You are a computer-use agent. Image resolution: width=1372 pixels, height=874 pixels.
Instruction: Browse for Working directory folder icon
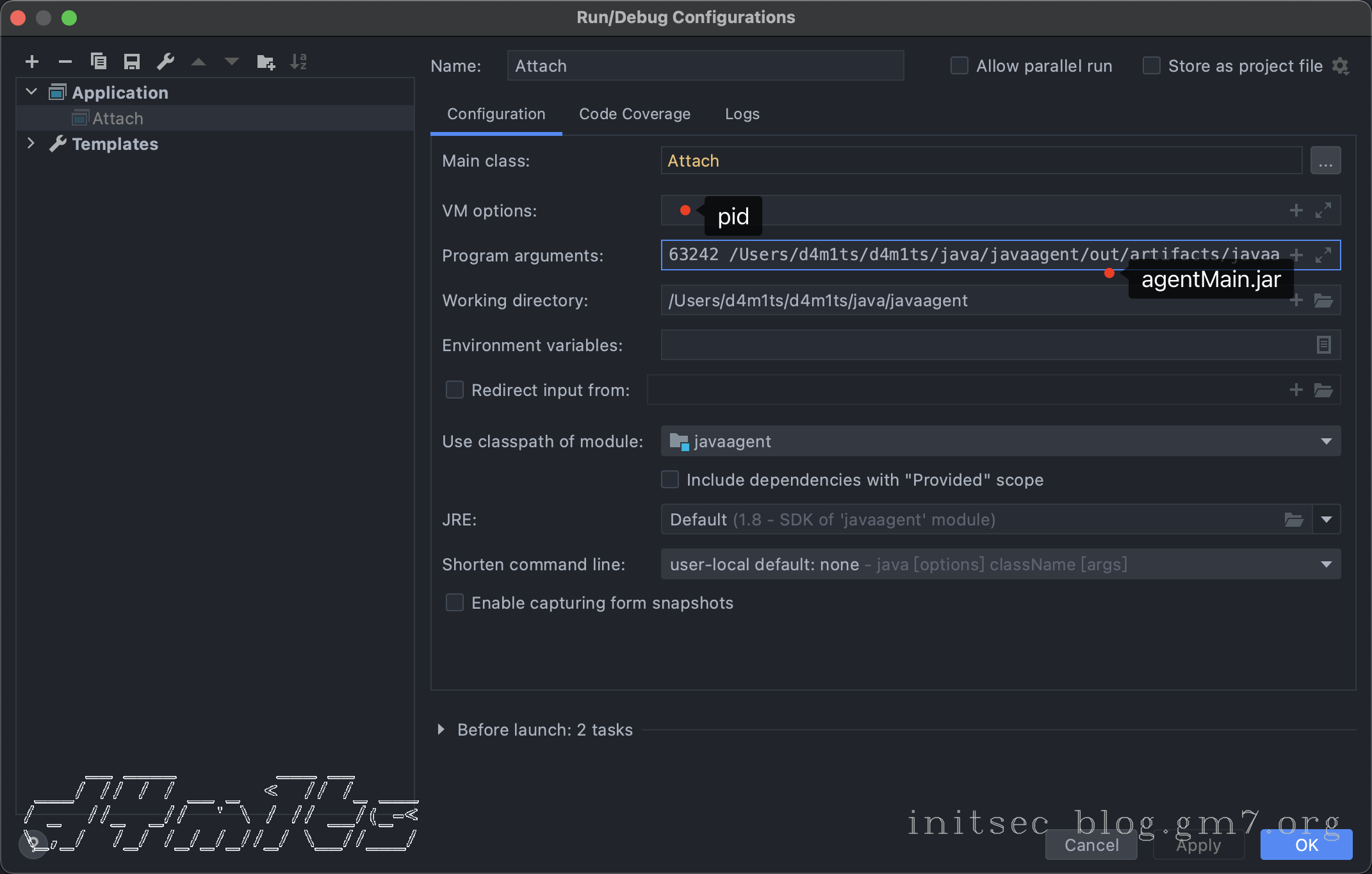click(1323, 300)
